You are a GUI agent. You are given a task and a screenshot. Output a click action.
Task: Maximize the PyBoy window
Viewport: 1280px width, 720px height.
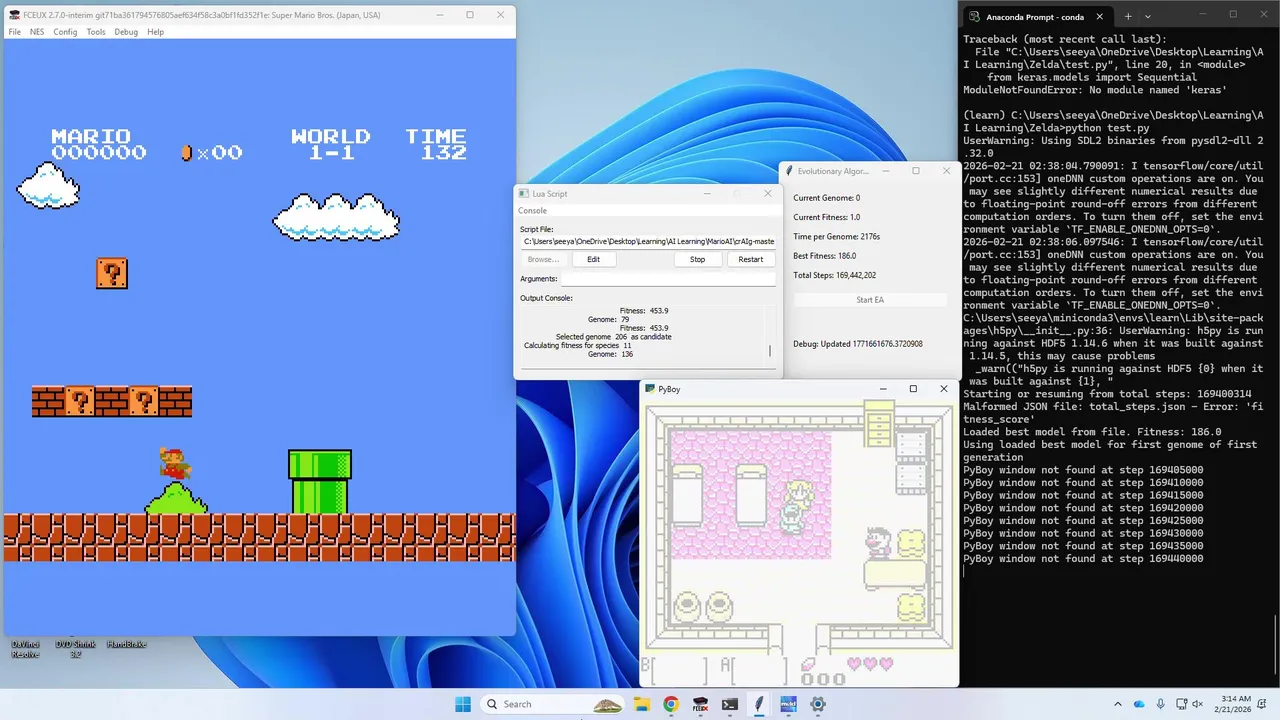[x=913, y=389]
